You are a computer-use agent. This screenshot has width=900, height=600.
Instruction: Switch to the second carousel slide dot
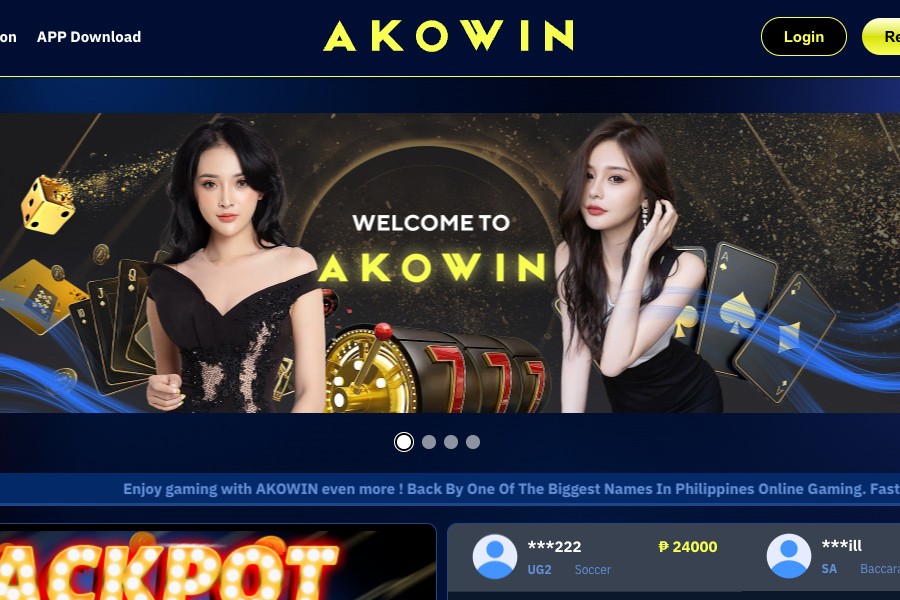[x=429, y=442]
